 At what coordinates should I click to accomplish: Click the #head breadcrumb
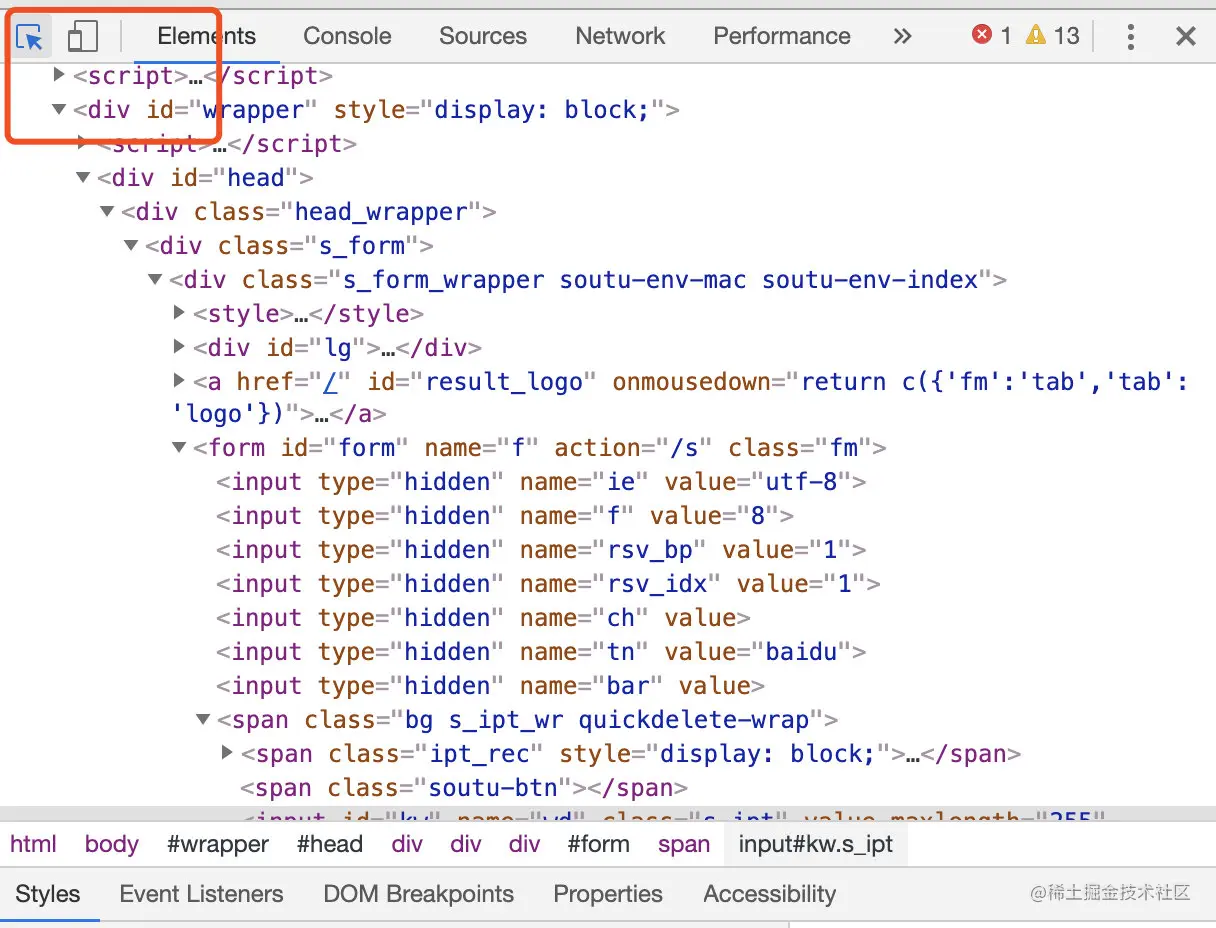(329, 844)
